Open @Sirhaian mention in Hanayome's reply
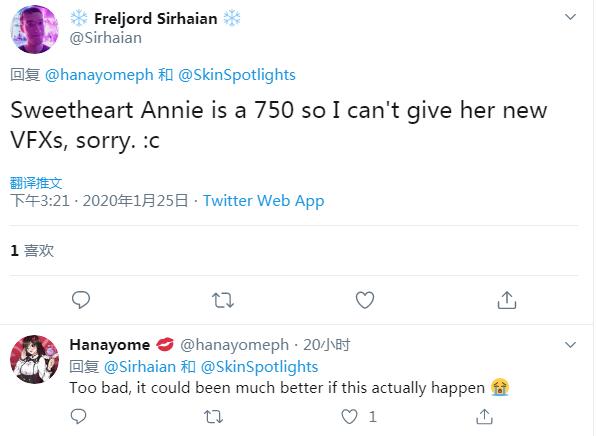 139,367
